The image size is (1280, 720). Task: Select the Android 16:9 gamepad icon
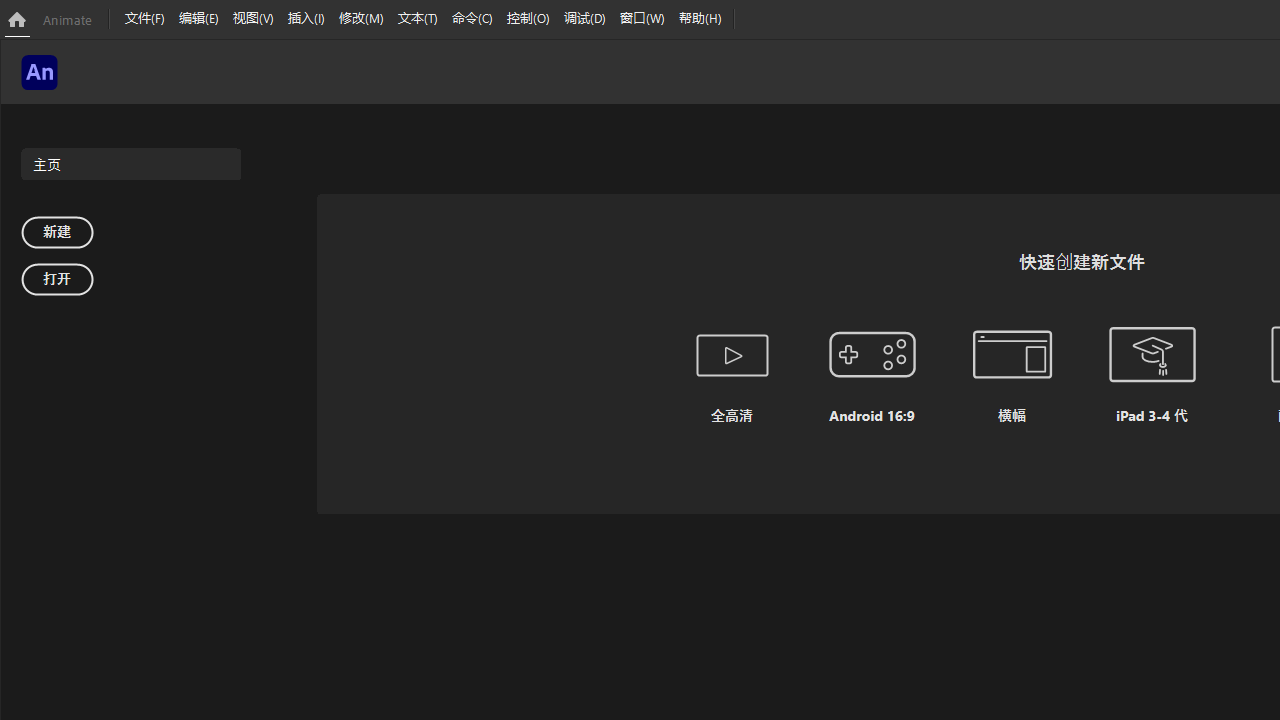[x=871, y=355]
